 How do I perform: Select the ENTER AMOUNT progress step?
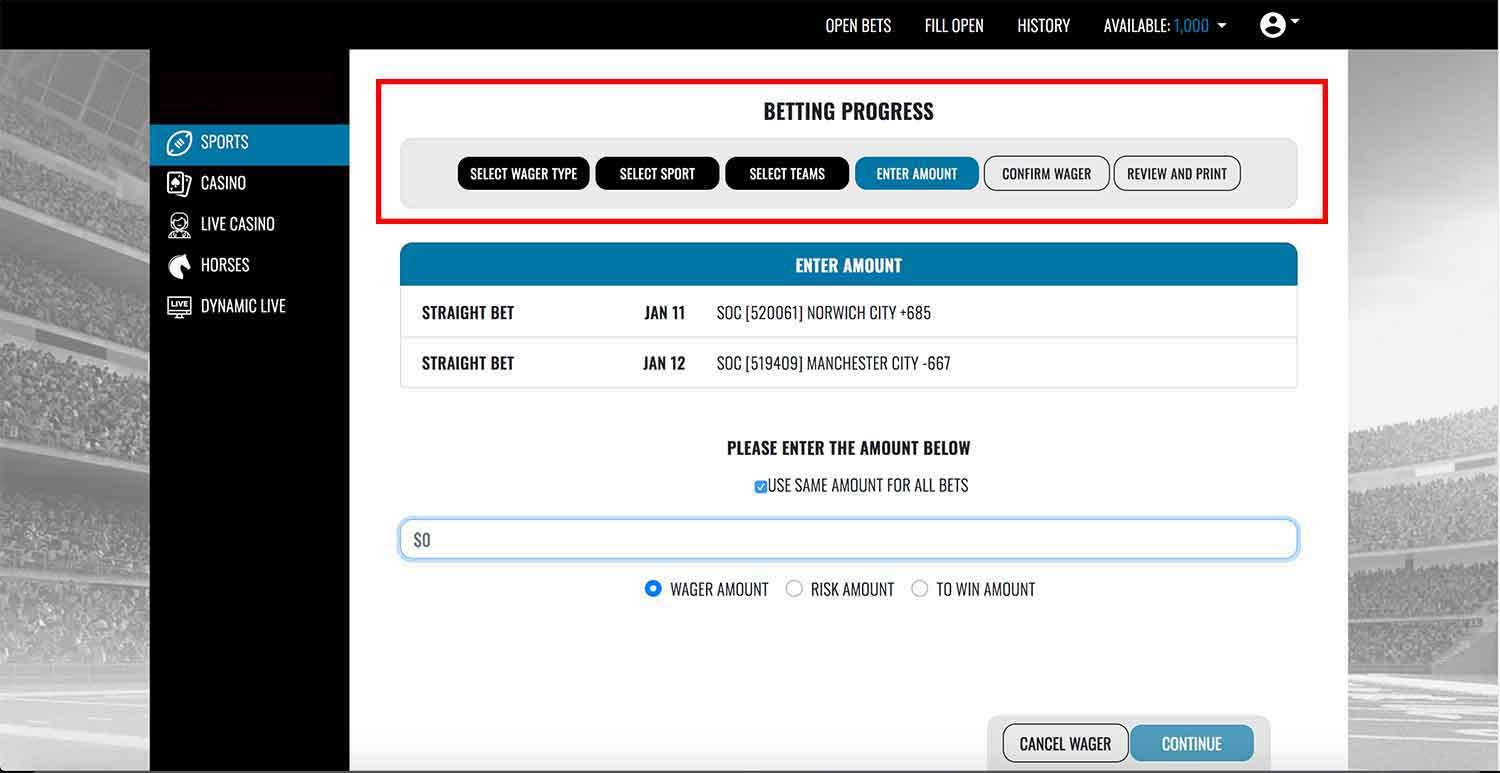(x=916, y=173)
